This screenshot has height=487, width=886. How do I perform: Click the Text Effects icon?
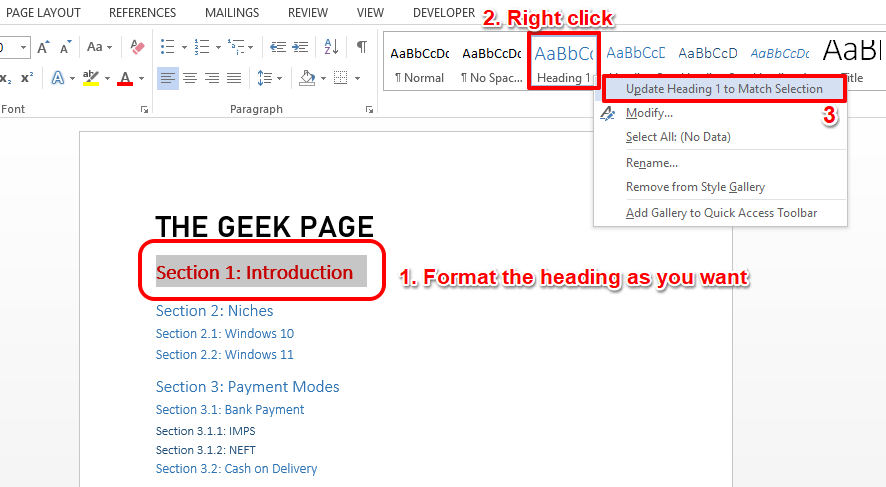tap(58, 77)
